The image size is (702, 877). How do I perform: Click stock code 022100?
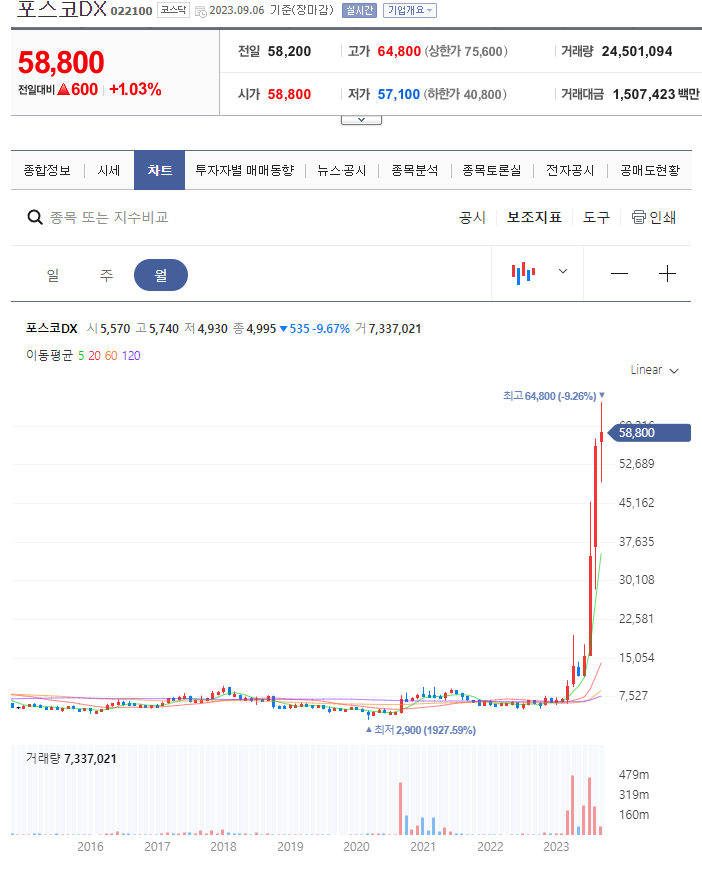(x=131, y=11)
